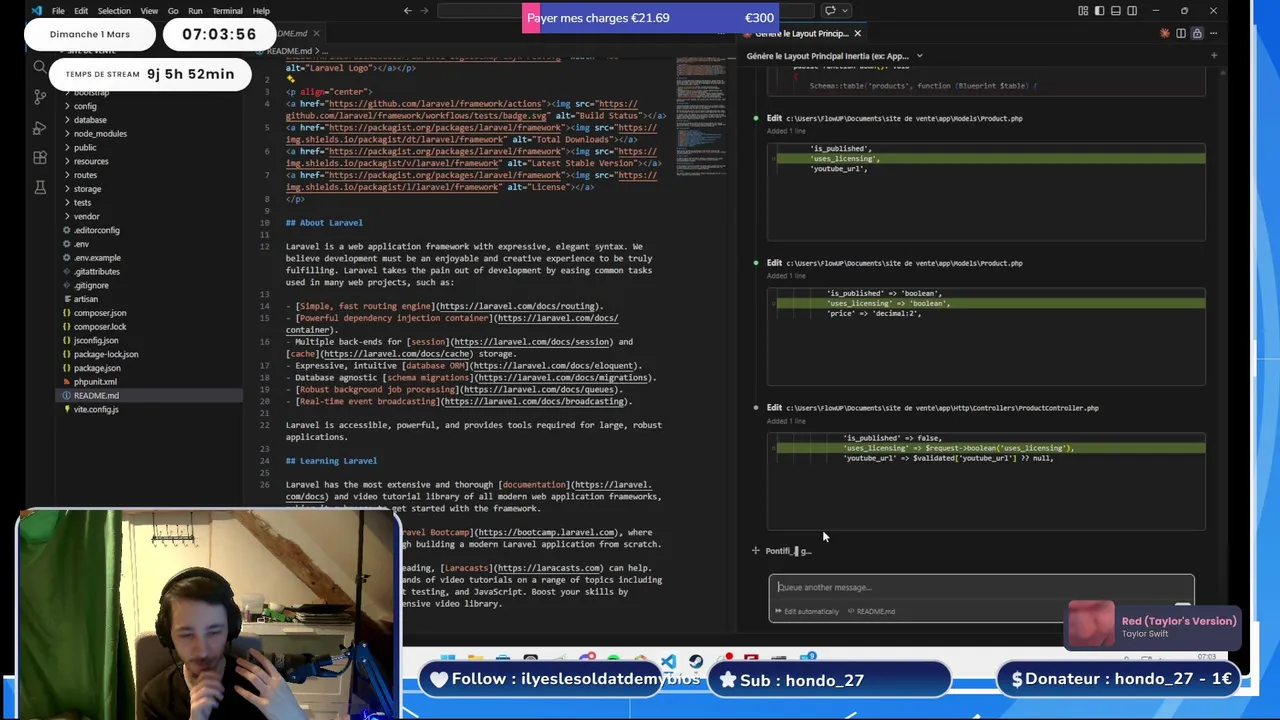
Task: Split the chat editor
Action: coord(1181,34)
